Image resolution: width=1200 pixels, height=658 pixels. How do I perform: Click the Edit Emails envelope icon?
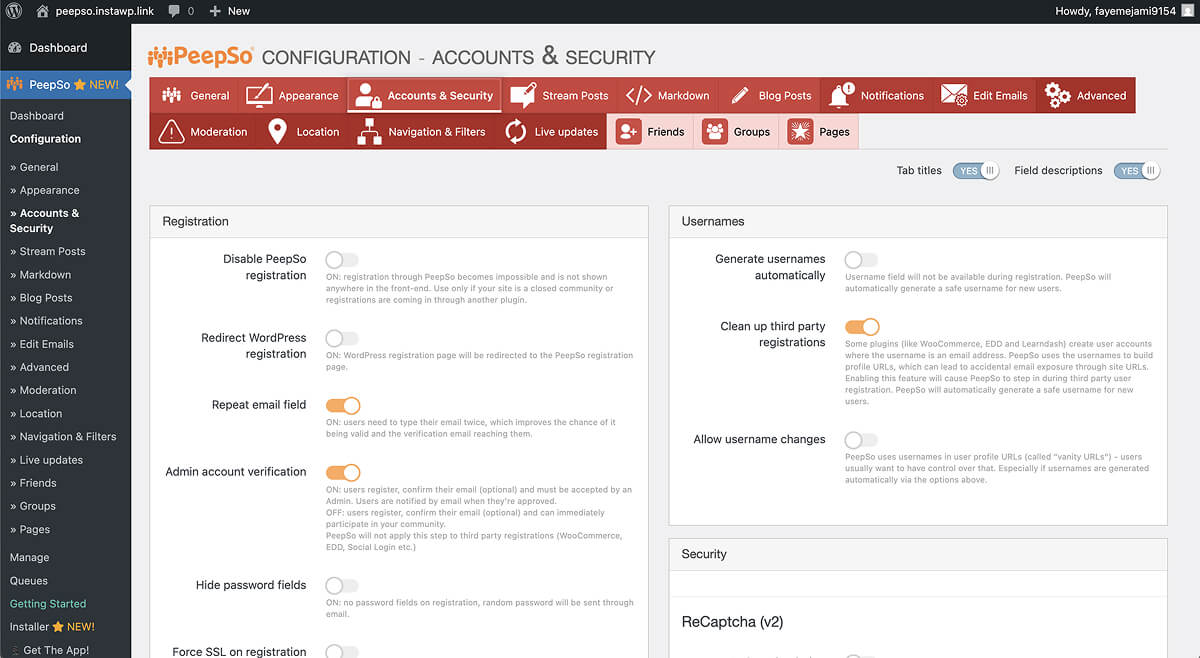pyautogui.click(x=953, y=95)
